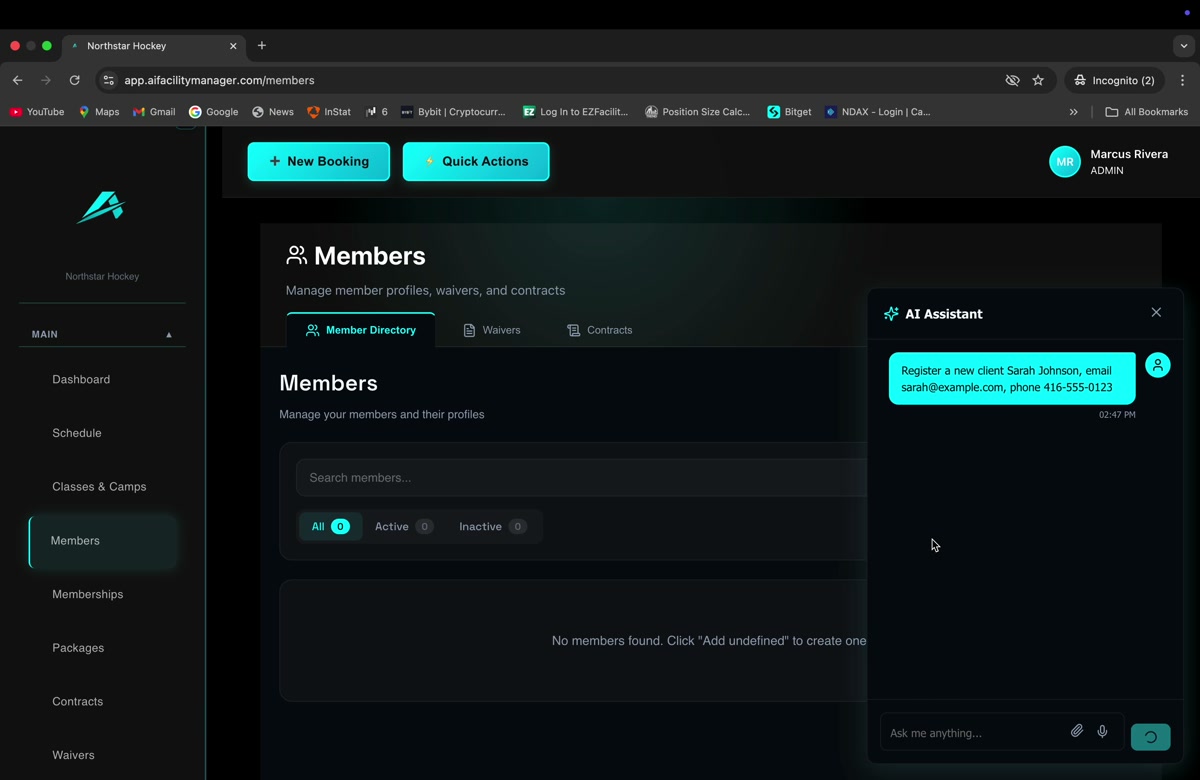Open the Quick Actions button

click(475, 162)
